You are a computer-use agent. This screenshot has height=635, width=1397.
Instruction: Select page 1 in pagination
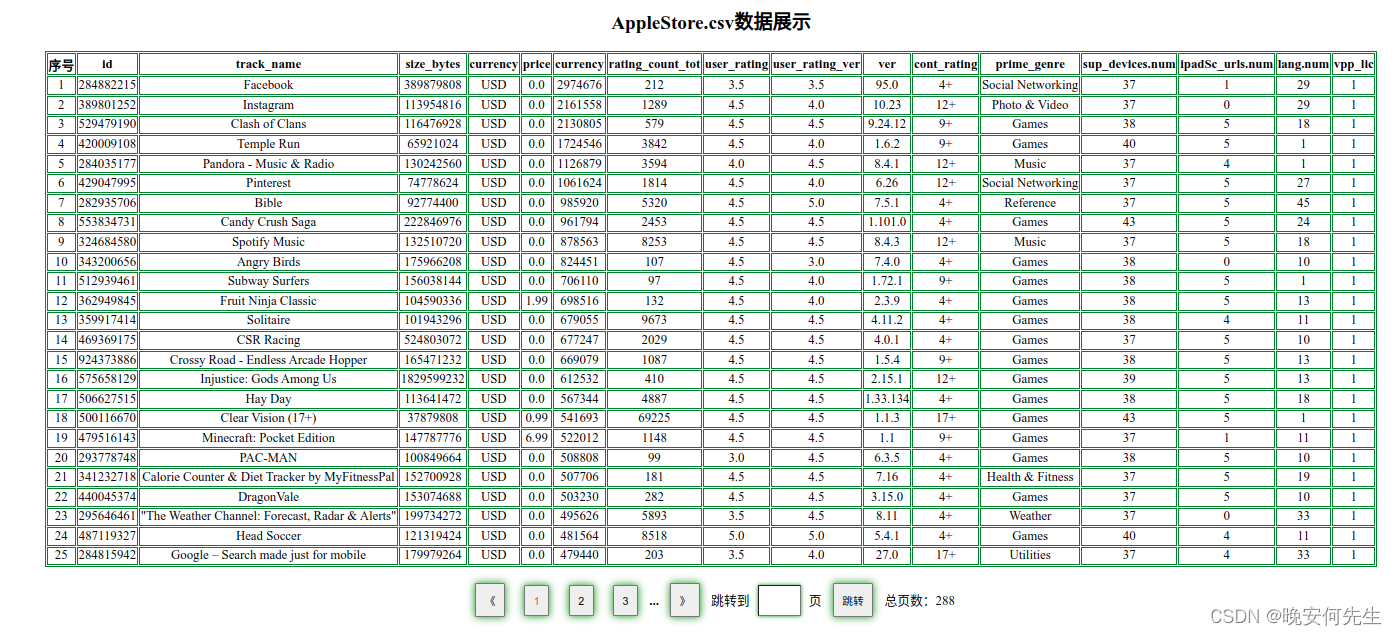tap(536, 601)
